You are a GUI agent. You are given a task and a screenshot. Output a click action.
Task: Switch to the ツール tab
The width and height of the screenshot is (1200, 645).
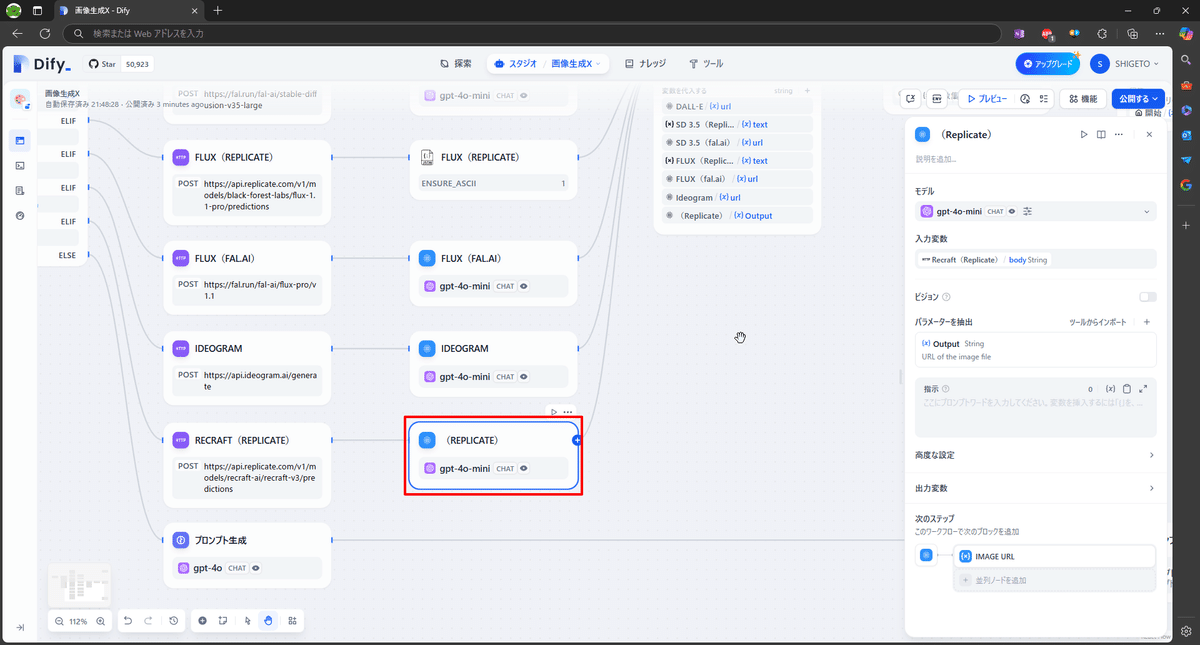point(705,63)
